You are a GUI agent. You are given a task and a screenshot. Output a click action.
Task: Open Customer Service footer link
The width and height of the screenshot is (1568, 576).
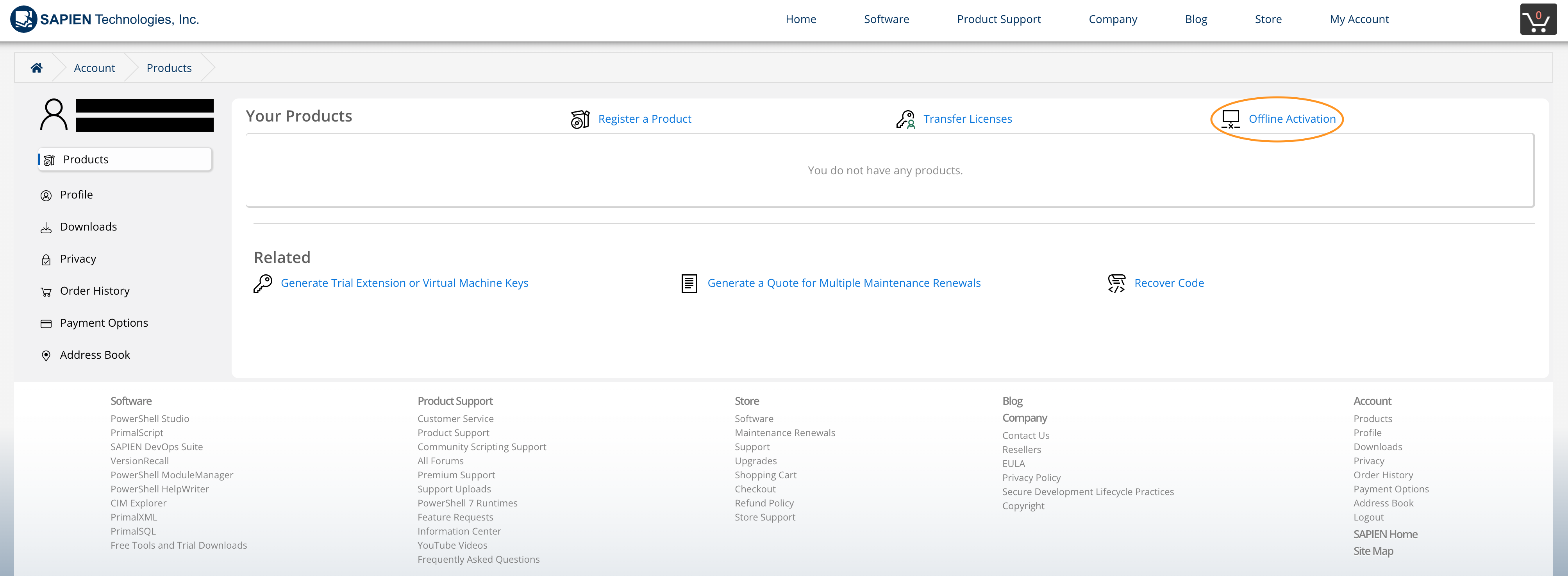[x=455, y=419]
